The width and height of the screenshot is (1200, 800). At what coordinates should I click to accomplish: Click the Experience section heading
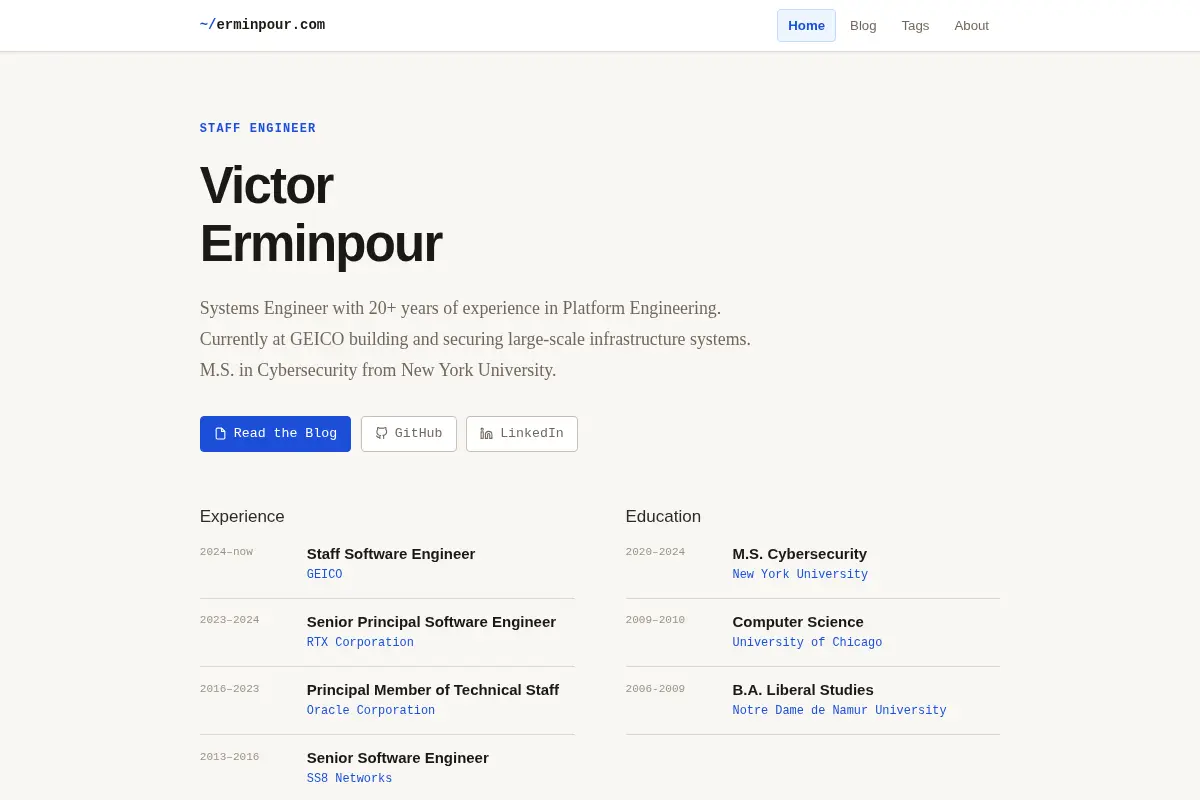pyautogui.click(x=242, y=517)
